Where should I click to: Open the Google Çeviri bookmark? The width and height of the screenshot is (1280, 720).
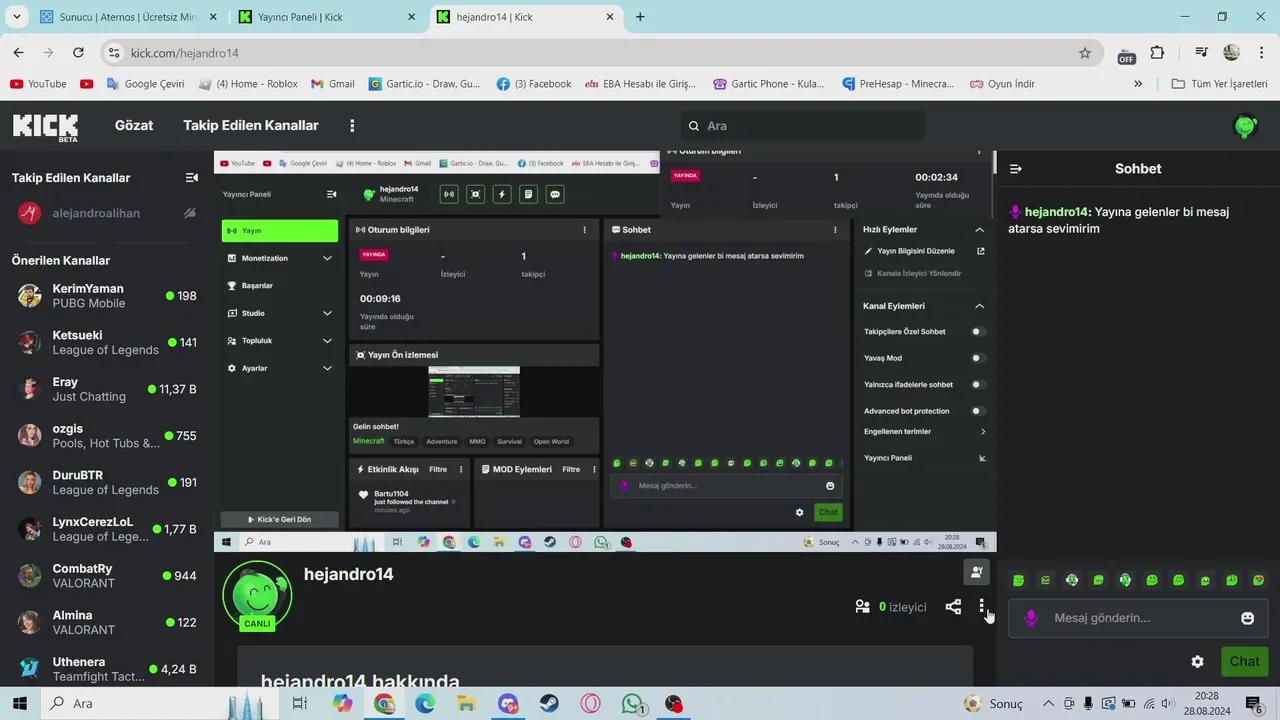tap(145, 84)
